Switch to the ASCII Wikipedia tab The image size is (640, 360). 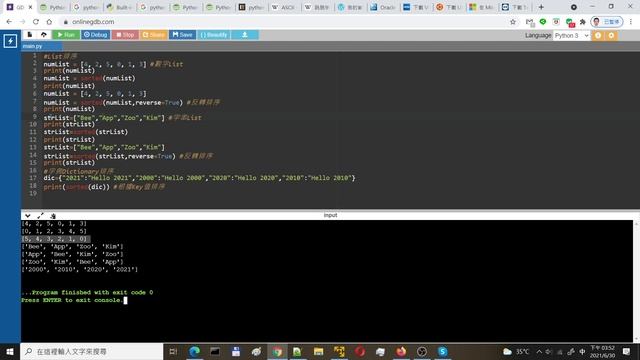click(x=284, y=7)
